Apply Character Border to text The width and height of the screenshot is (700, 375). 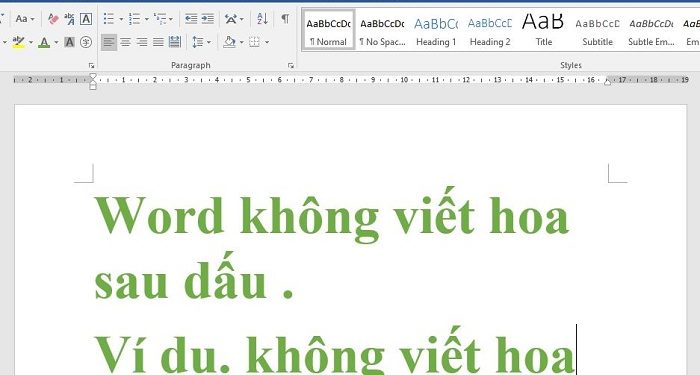point(86,19)
